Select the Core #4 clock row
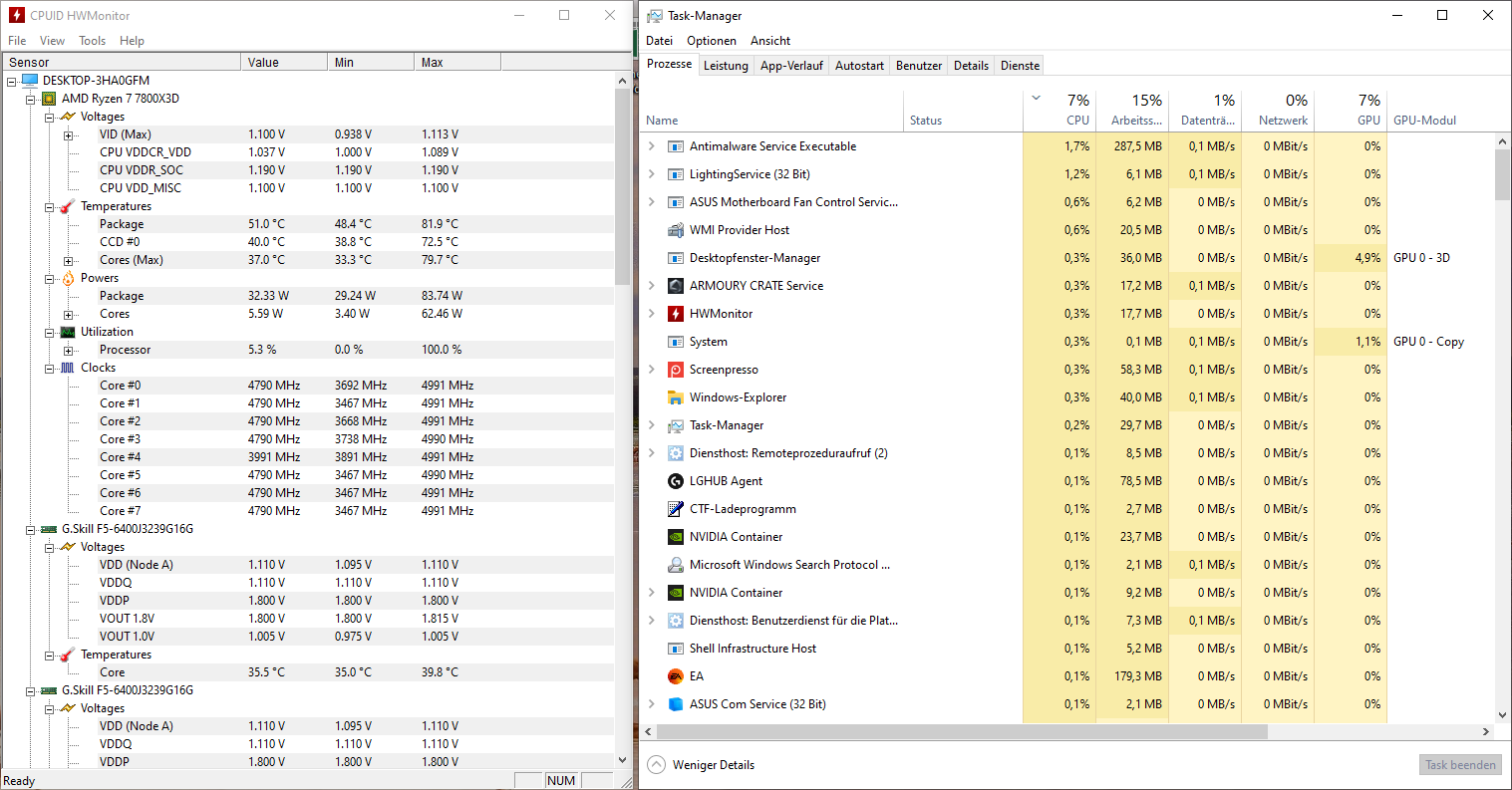Image resolution: width=1512 pixels, height=790 pixels. coord(307,457)
